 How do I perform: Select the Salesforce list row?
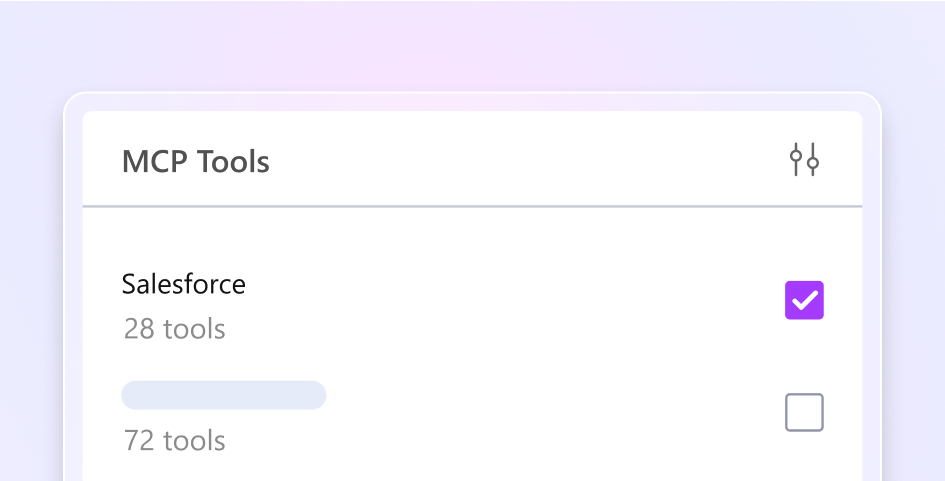click(450, 304)
